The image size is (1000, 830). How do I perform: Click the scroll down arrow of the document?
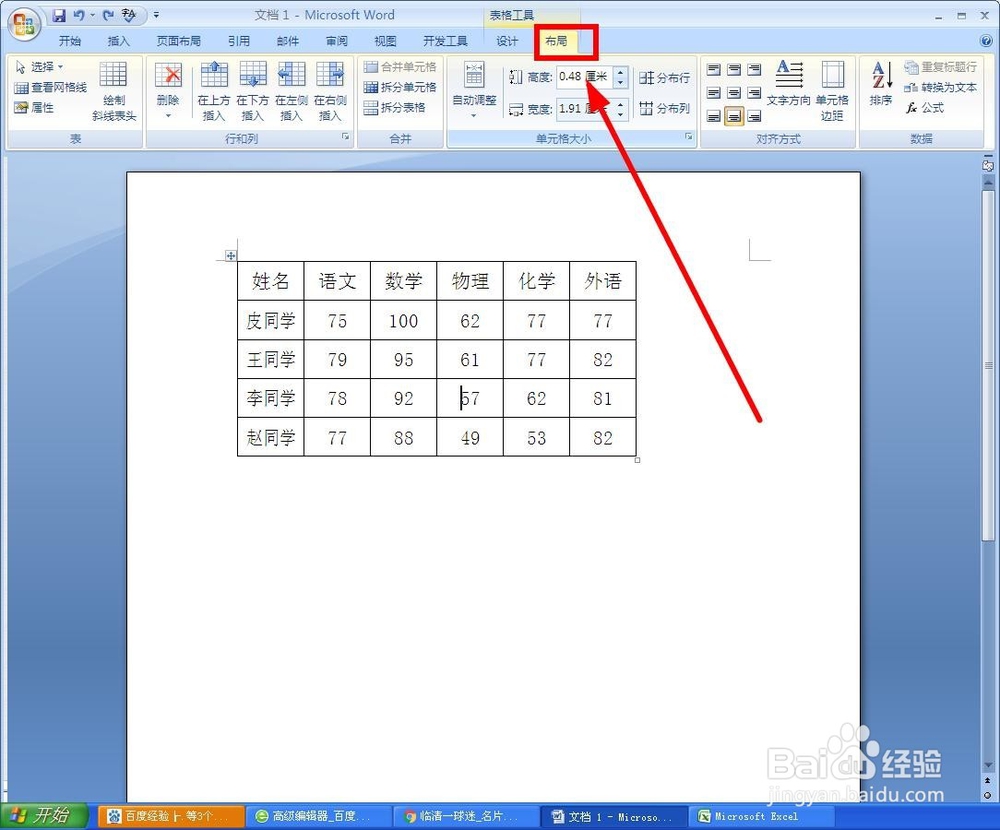click(x=988, y=766)
